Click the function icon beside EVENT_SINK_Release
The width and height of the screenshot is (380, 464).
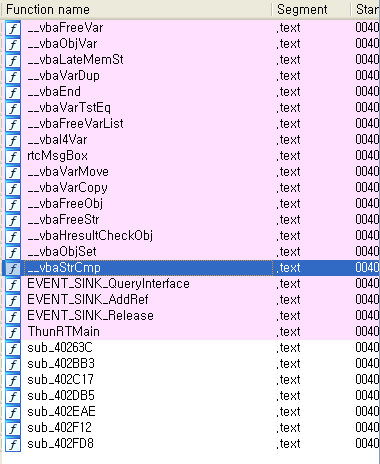[13, 316]
